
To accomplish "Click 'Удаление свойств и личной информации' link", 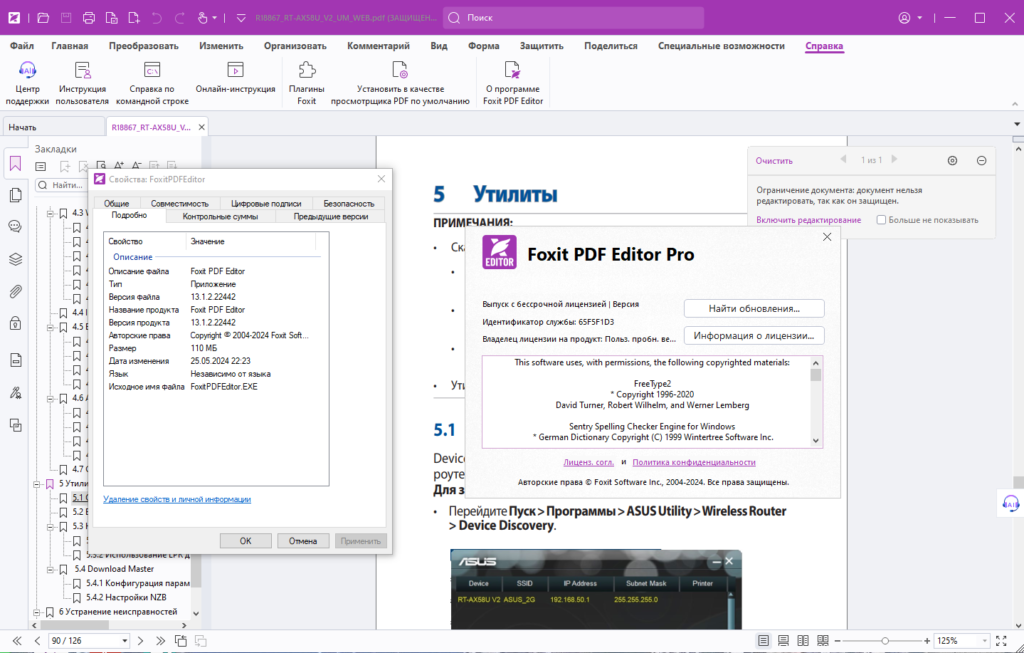I will tap(177, 500).
